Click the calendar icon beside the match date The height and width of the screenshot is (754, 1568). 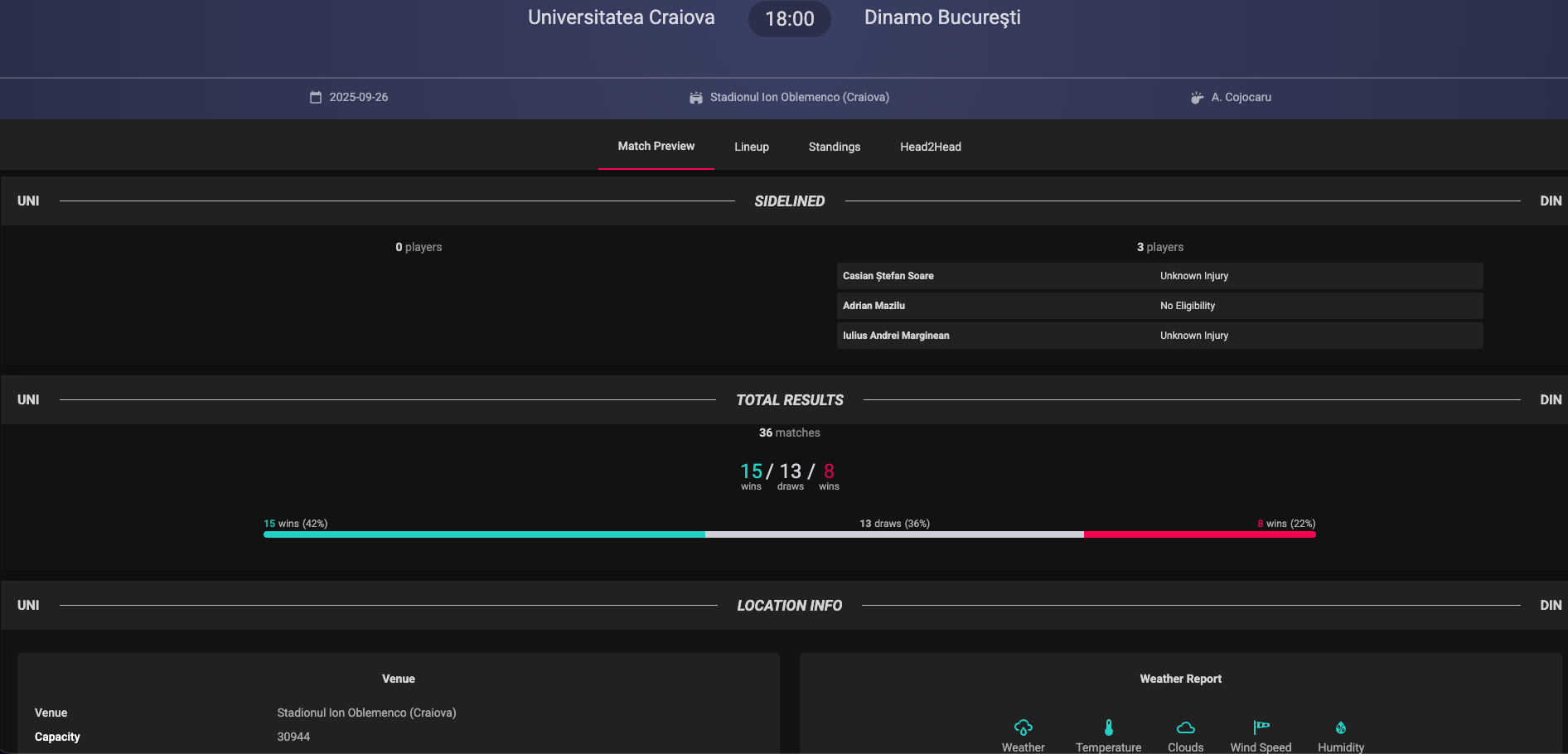pos(316,97)
